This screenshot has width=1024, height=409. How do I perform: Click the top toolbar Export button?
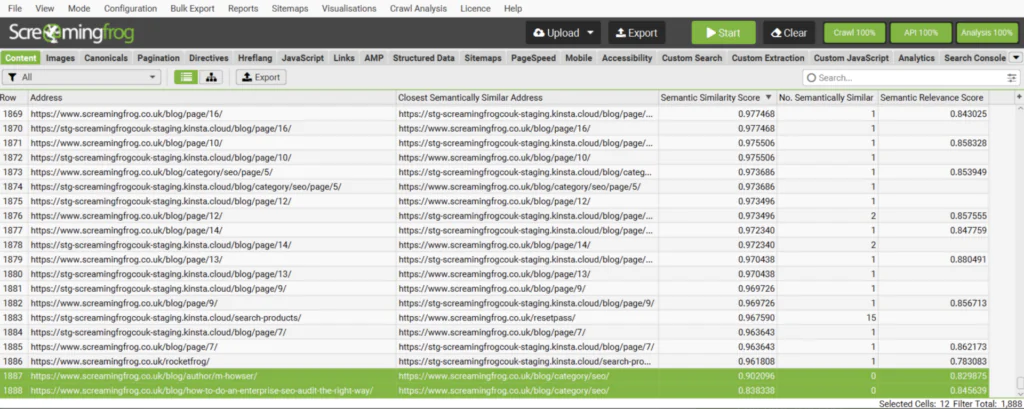(637, 33)
